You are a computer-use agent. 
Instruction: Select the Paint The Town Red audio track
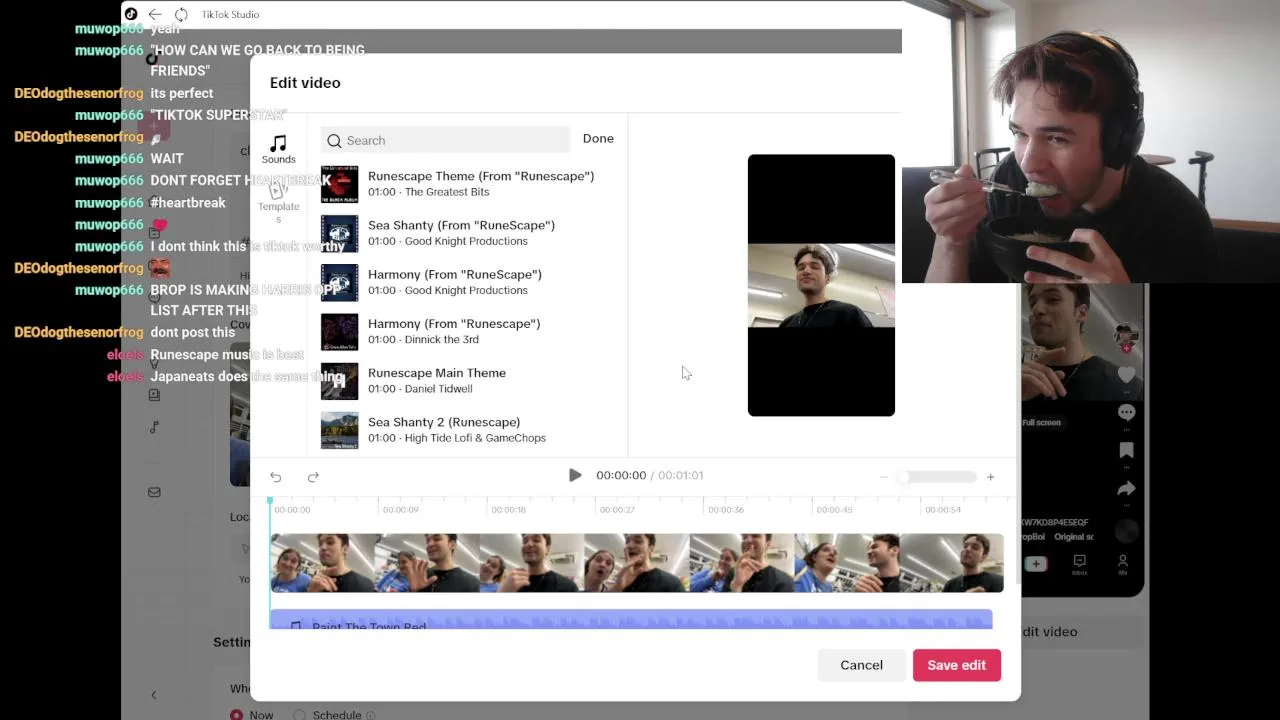pos(631,620)
